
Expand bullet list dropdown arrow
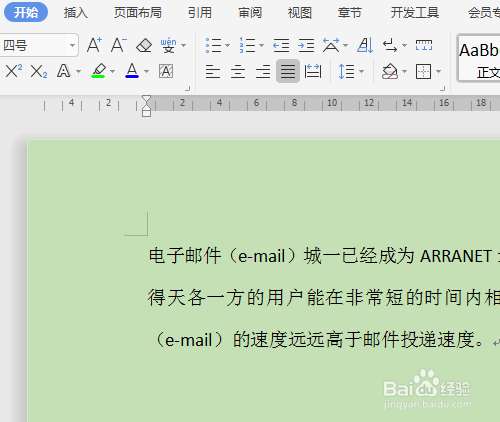point(228,45)
